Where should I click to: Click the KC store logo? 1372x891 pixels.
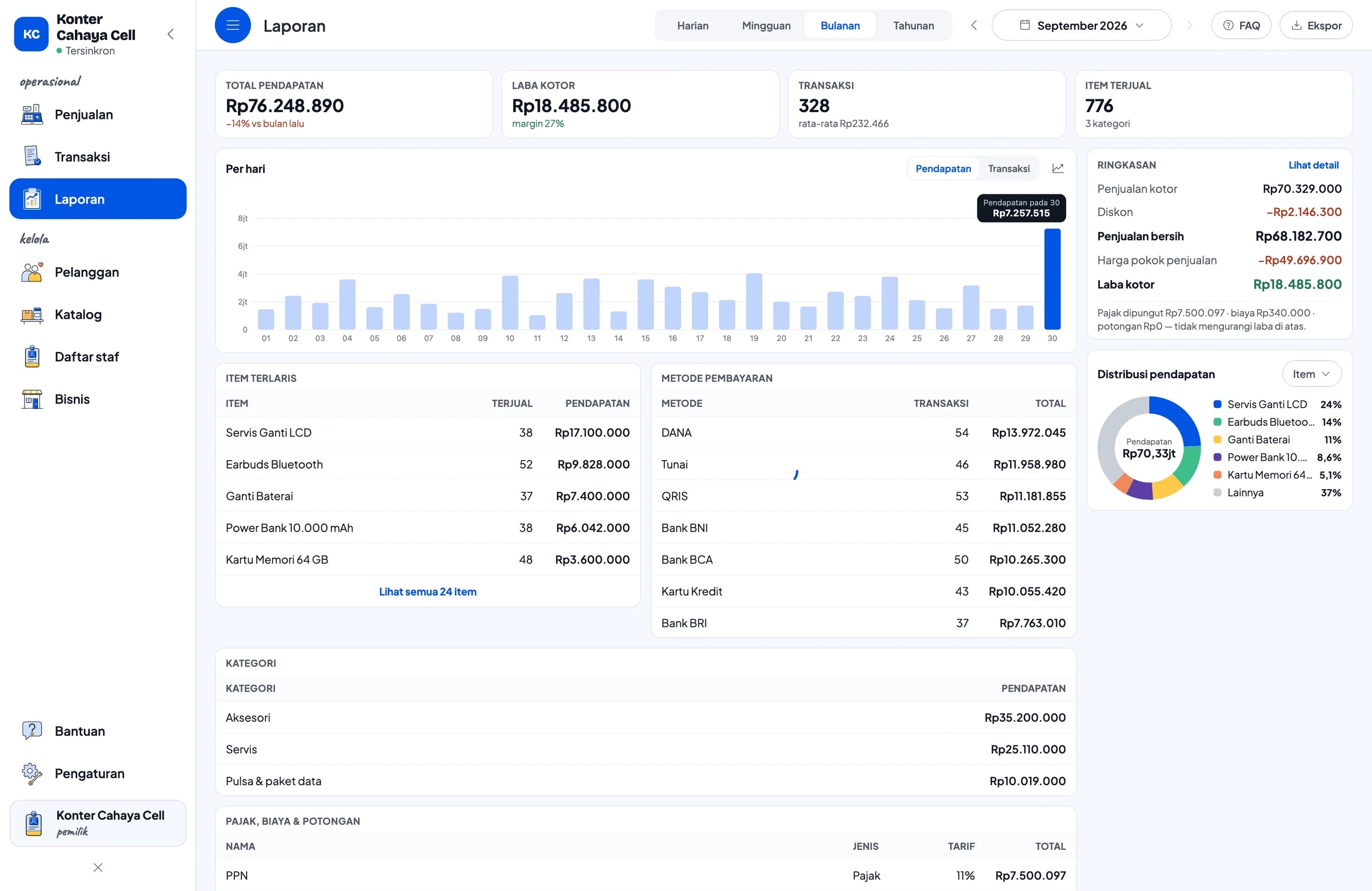click(31, 34)
